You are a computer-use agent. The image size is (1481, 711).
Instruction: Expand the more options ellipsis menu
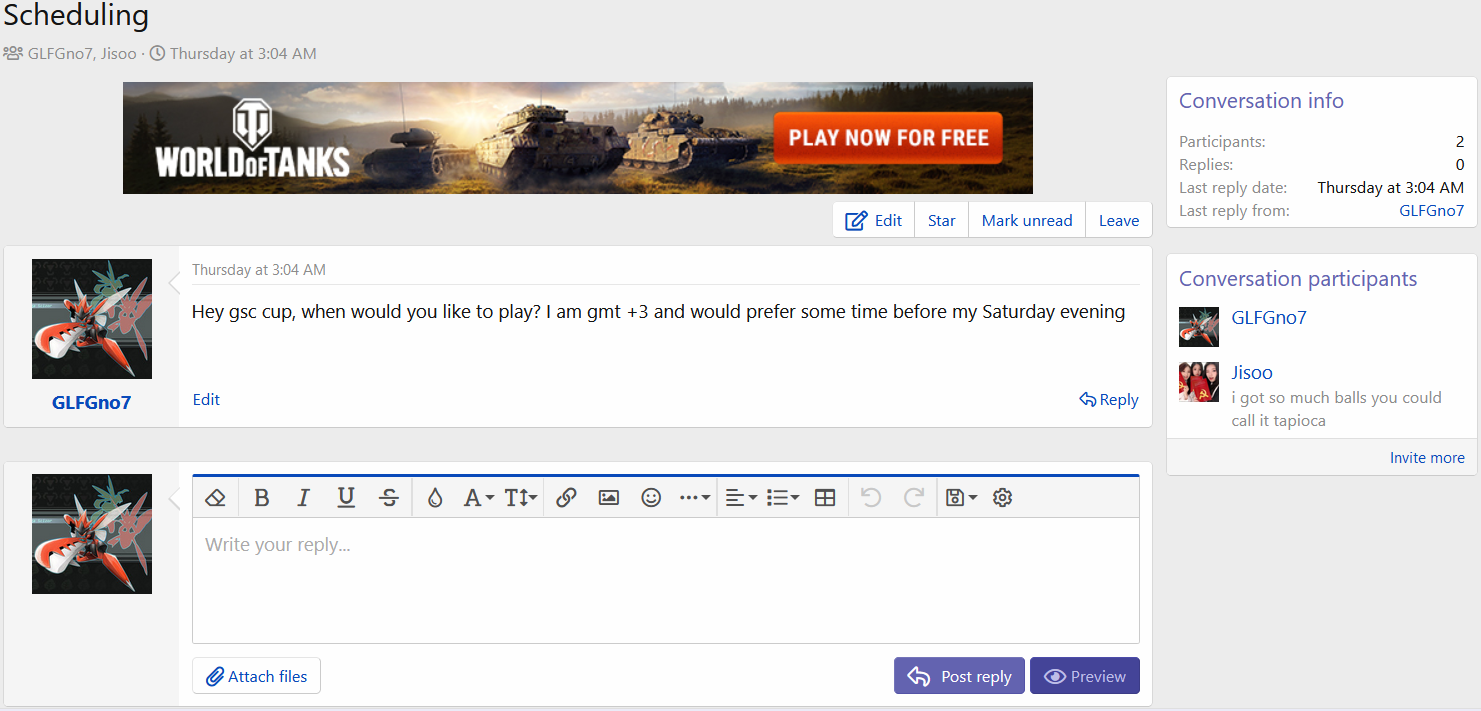pyautogui.click(x=695, y=497)
